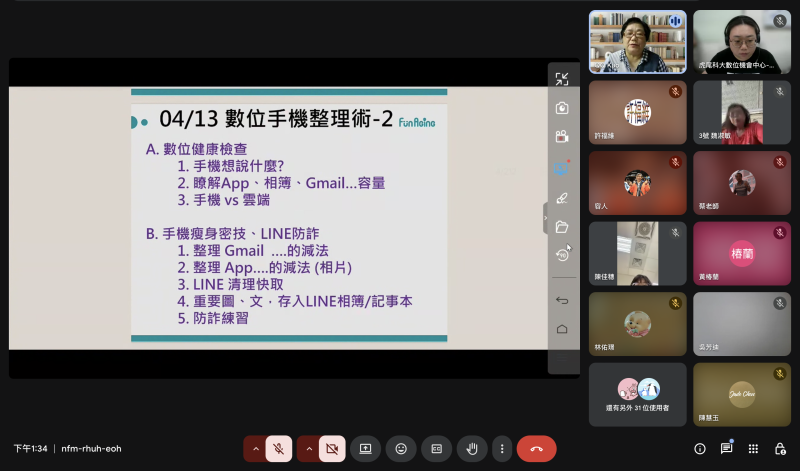Click the raise hand button
Viewport: 800px width, 471px height.
point(472,449)
